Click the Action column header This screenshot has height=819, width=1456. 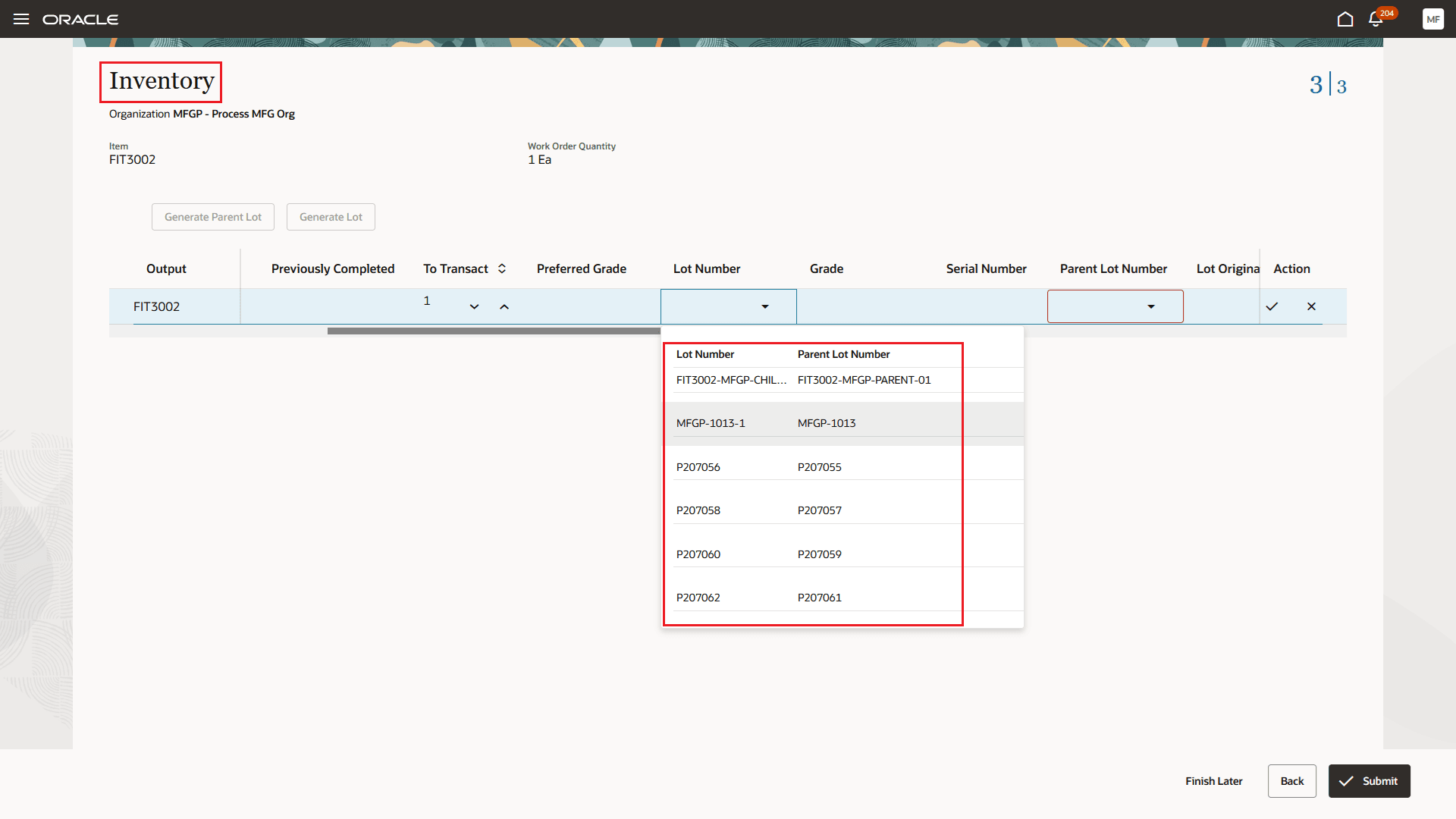(1291, 268)
